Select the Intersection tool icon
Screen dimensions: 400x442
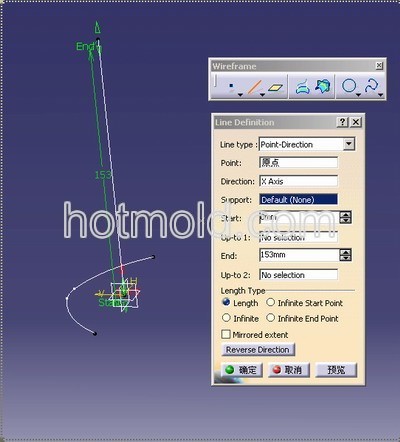pos(323,86)
